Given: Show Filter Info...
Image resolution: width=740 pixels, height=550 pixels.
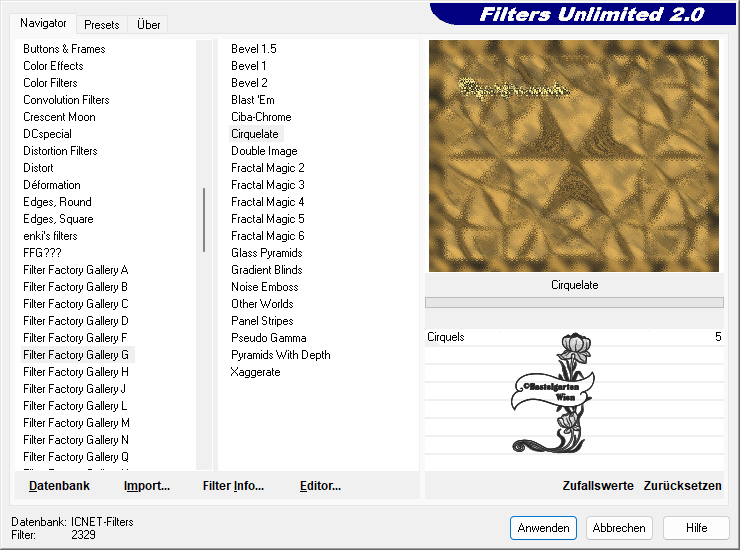Looking at the screenshot, I should [x=233, y=486].
